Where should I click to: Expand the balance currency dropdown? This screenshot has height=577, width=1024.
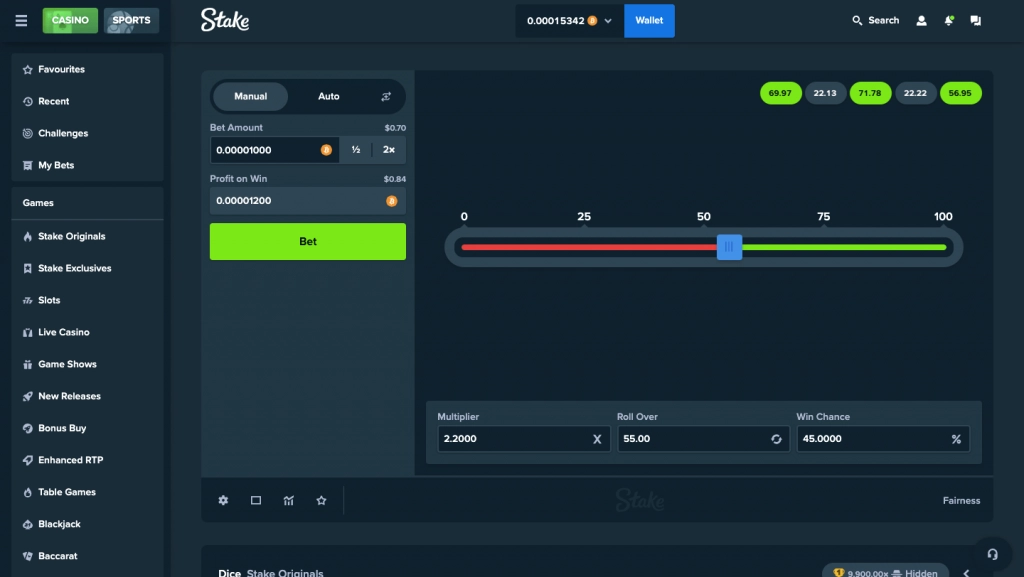pyautogui.click(x=607, y=20)
